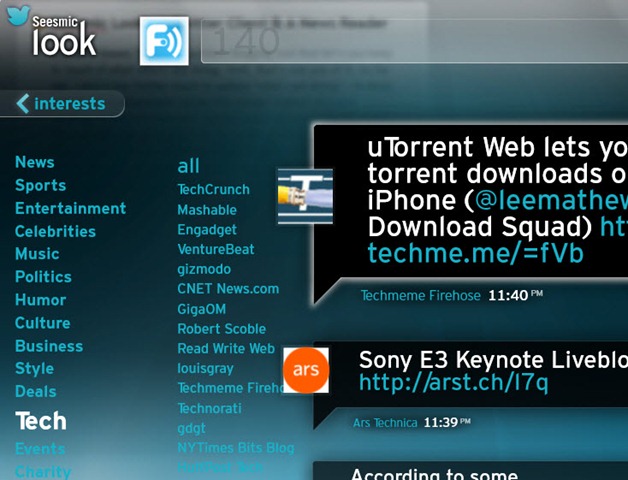Image resolution: width=628 pixels, height=480 pixels.
Task: Filter by CNET News.com source
Action: (x=228, y=289)
